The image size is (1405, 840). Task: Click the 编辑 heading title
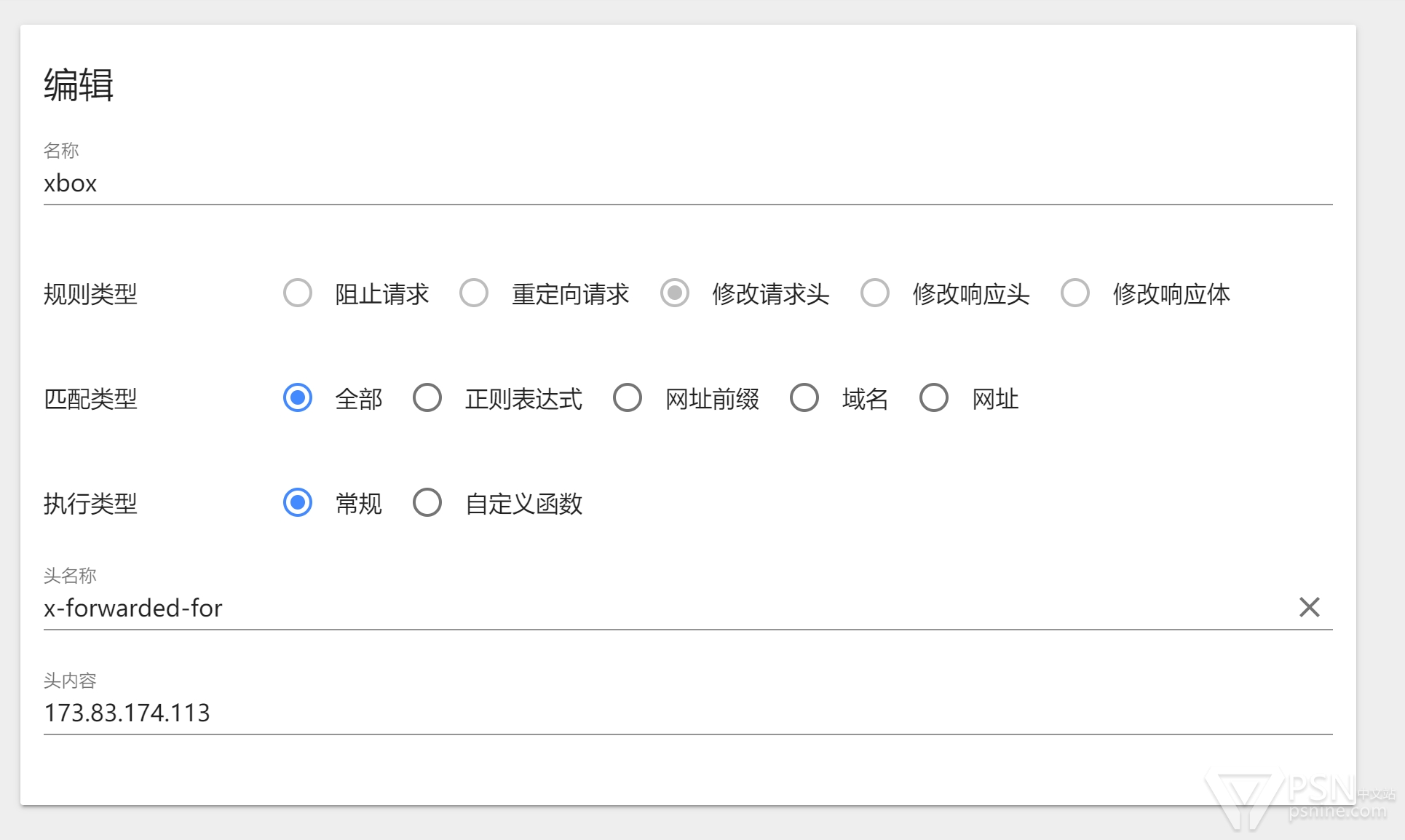click(79, 84)
